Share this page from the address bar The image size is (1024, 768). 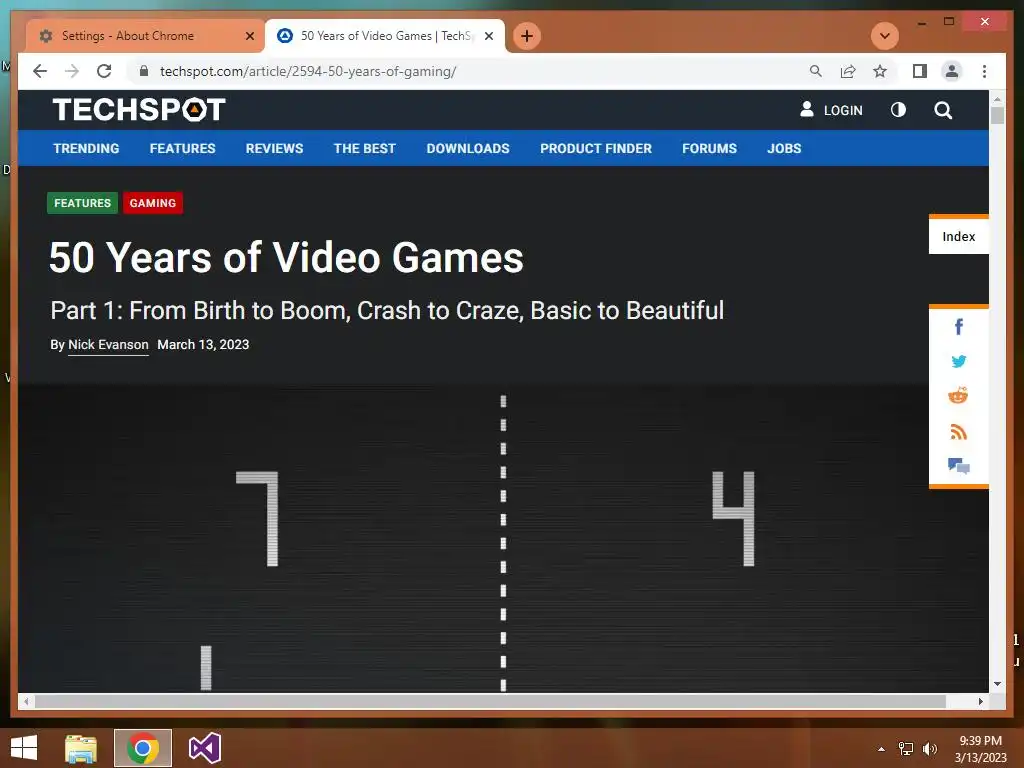pyautogui.click(x=848, y=71)
